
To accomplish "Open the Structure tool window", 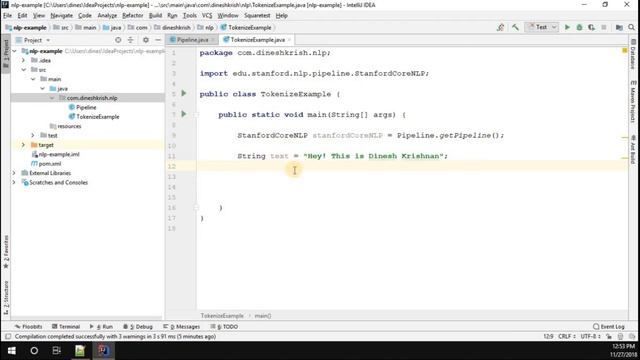I will (6, 297).
